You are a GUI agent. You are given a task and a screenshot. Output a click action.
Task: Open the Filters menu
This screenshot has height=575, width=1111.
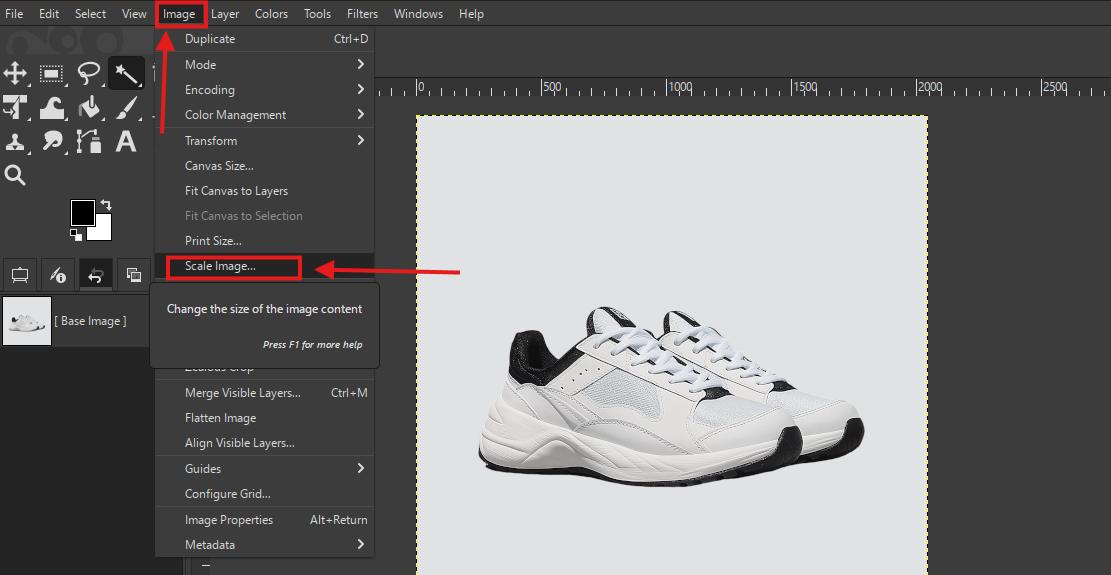click(x=362, y=14)
